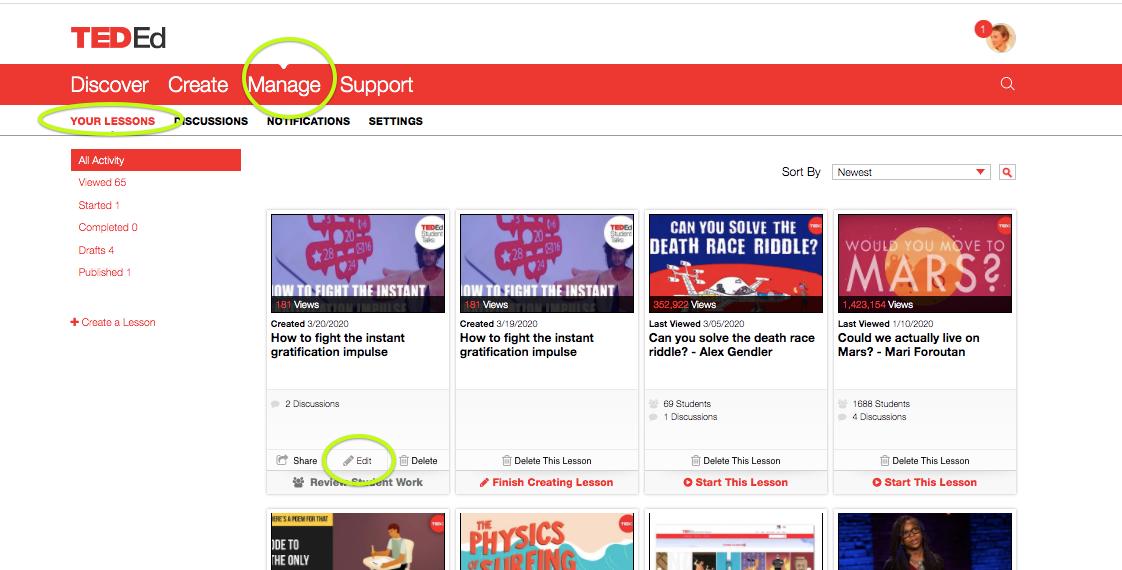
Task: Go to the Settings tab
Action: click(x=395, y=121)
